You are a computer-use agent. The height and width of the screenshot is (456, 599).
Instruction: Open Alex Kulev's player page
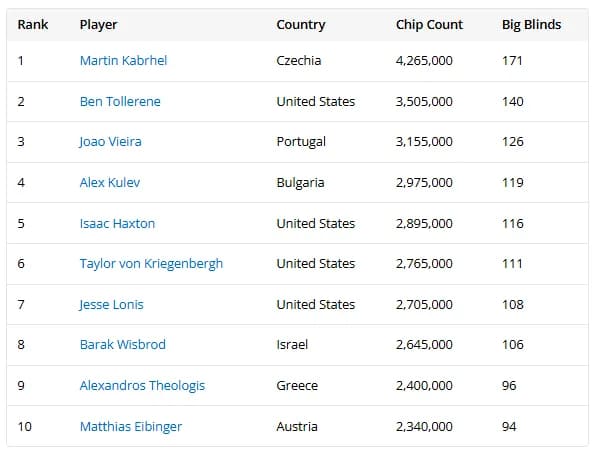tap(110, 183)
